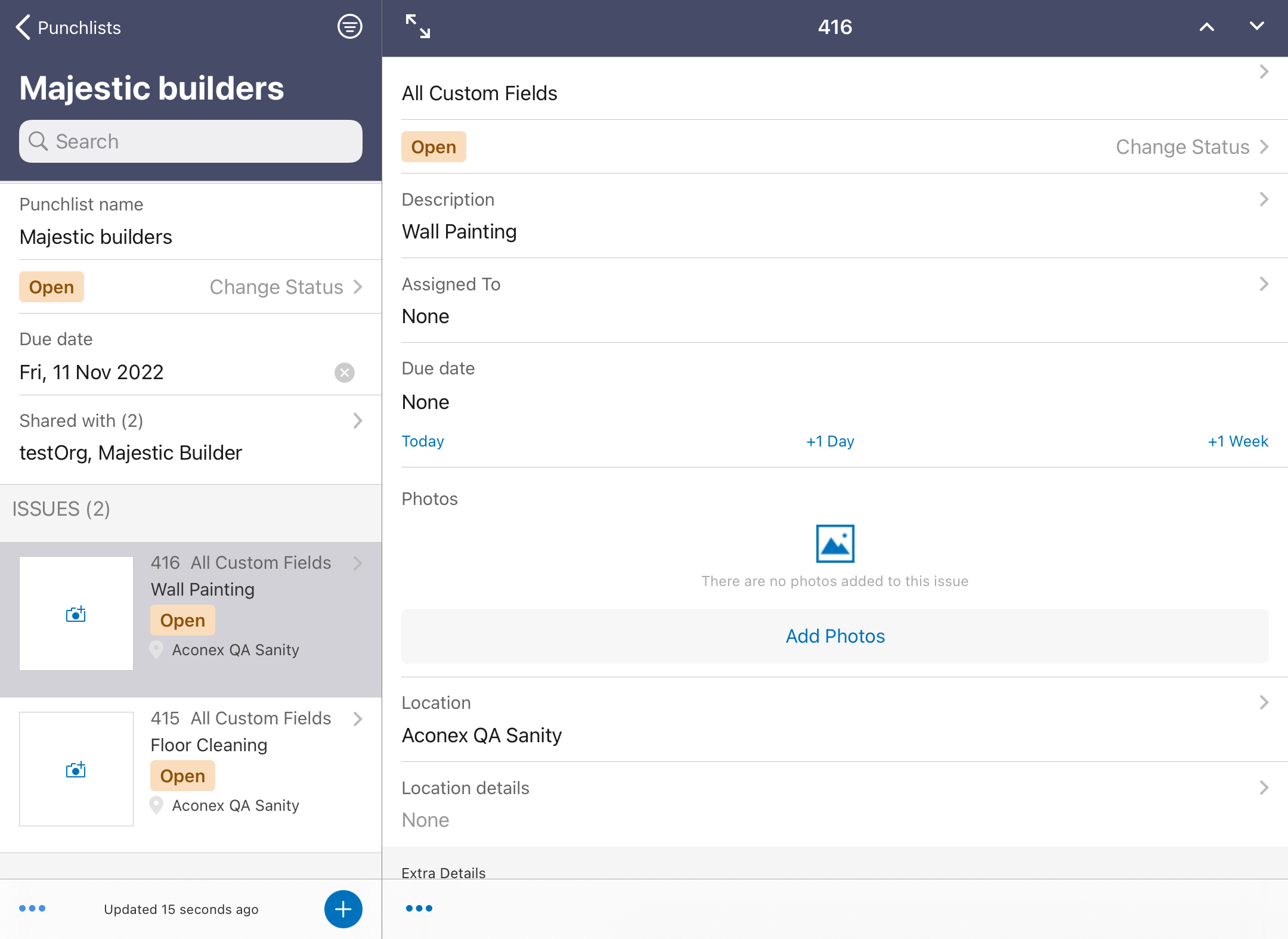Click the Open status badge in issue detail
This screenshot has height=939, width=1288.
(434, 147)
